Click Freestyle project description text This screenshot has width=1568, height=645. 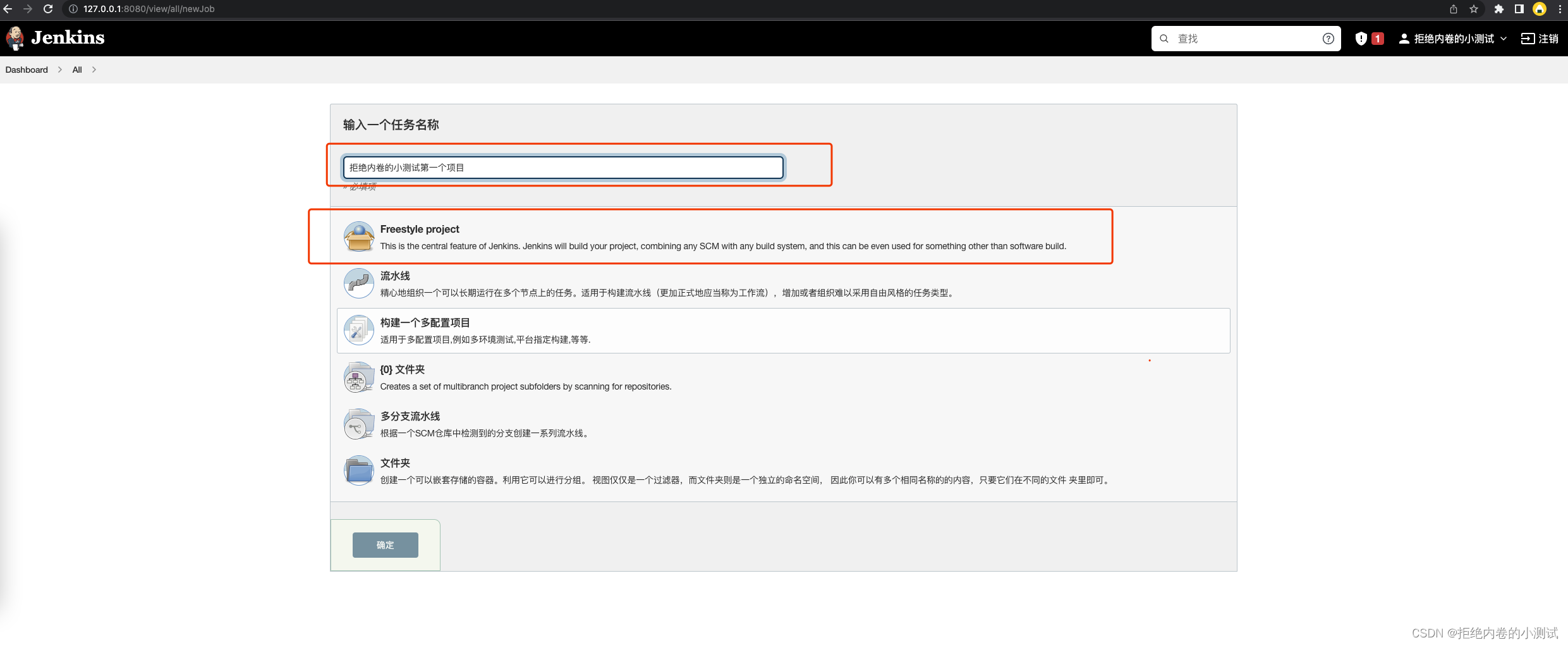coord(723,246)
